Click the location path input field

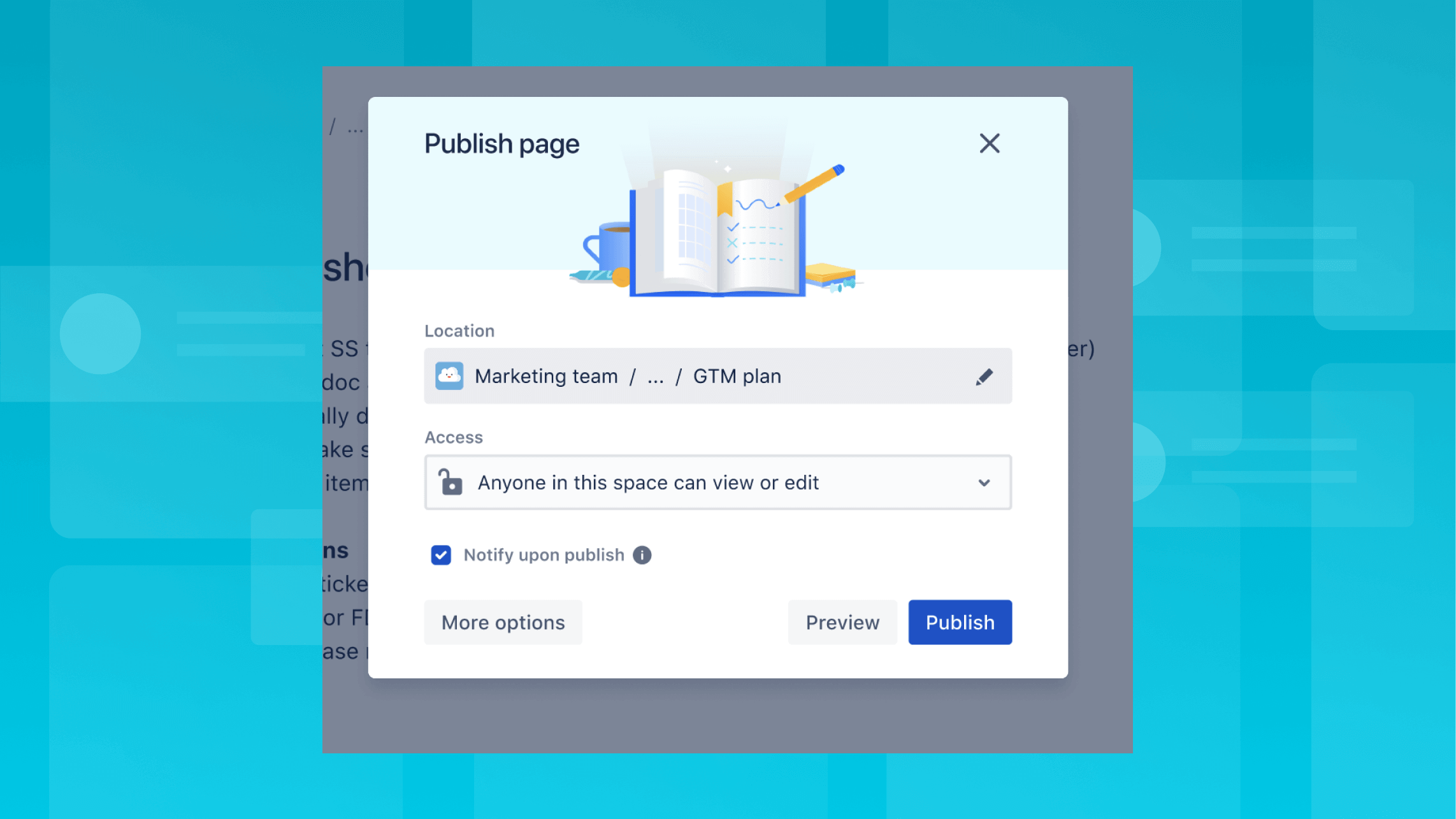[x=718, y=376]
